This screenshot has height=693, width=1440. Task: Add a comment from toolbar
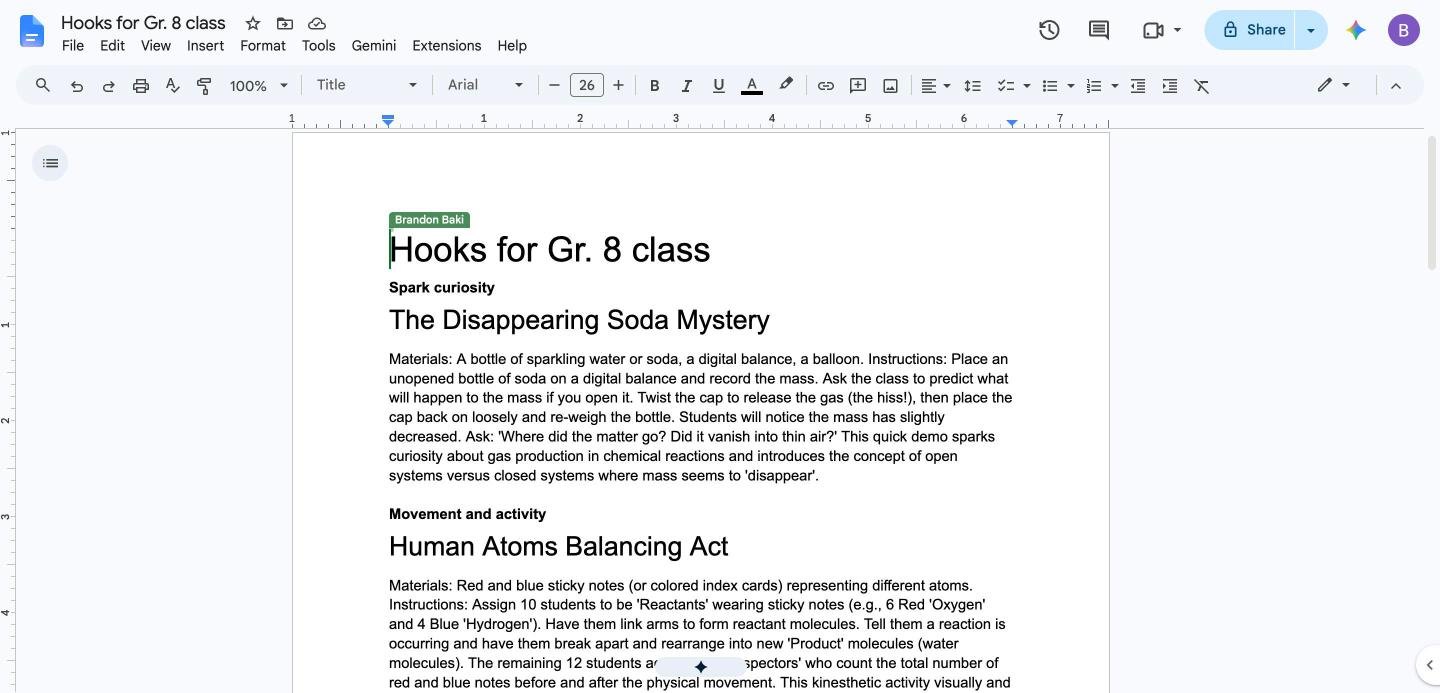click(x=858, y=86)
